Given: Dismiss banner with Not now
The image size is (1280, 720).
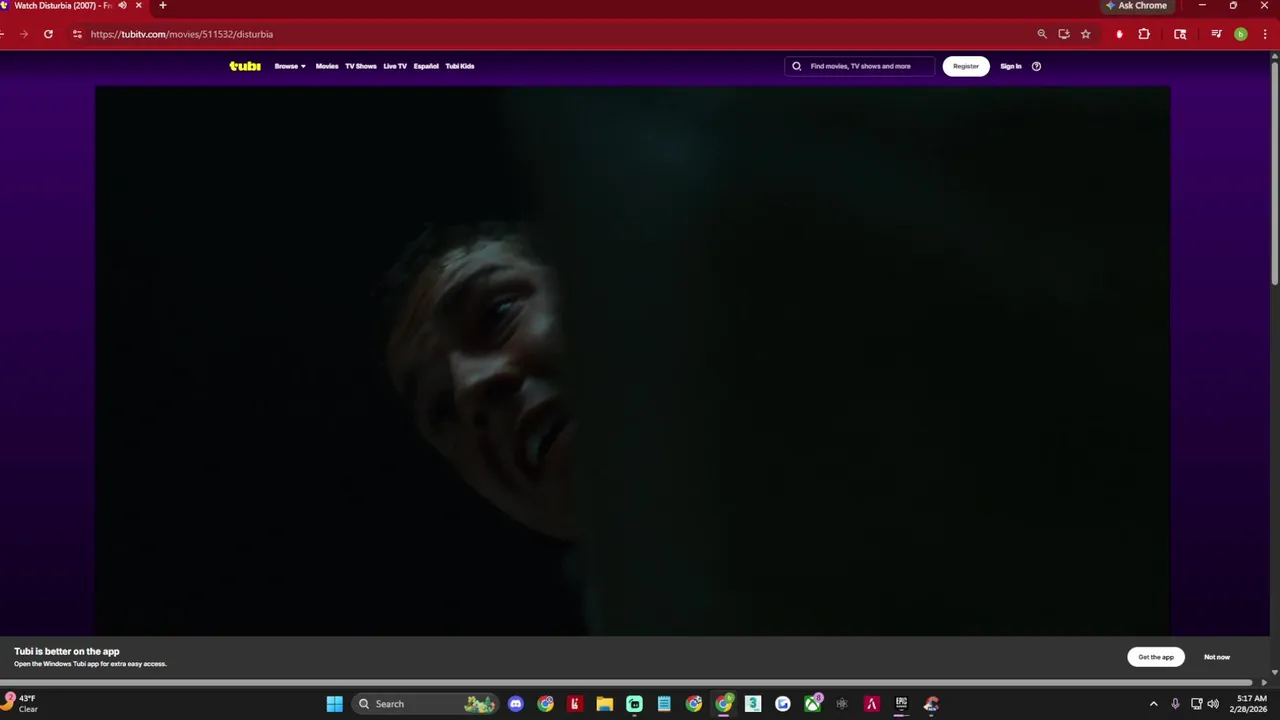Looking at the screenshot, I should [1217, 657].
